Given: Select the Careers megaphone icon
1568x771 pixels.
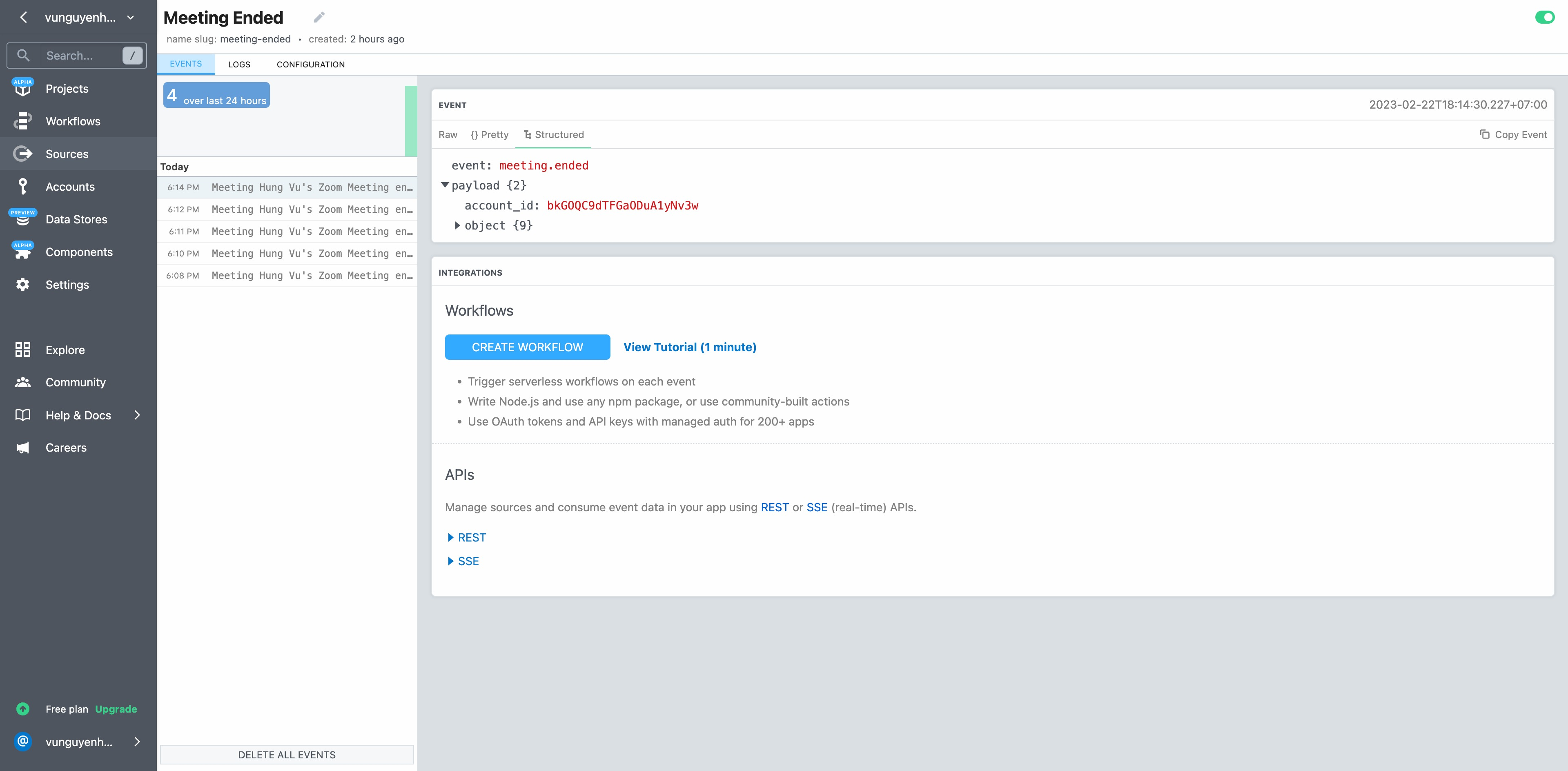Looking at the screenshot, I should pyautogui.click(x=22, y=447).
